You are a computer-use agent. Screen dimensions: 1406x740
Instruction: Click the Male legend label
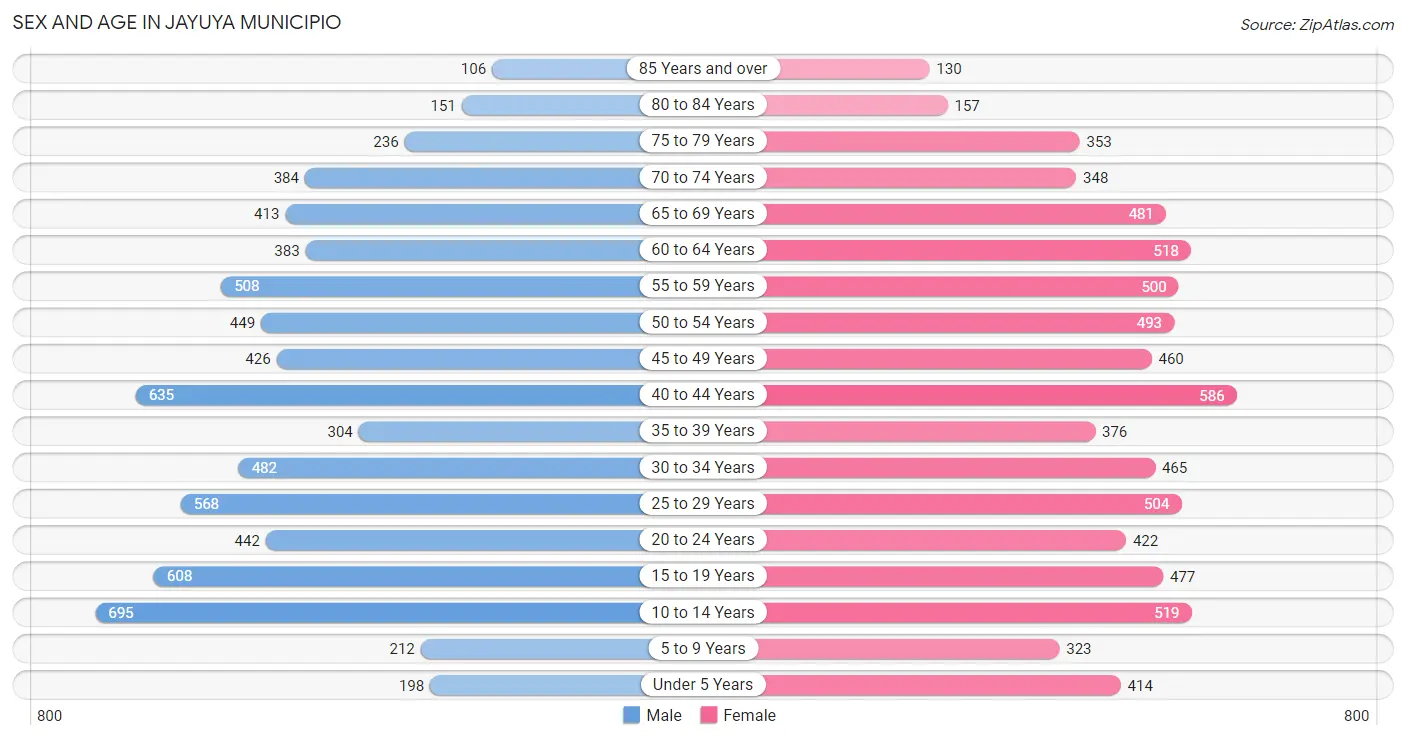click(664, 715)
